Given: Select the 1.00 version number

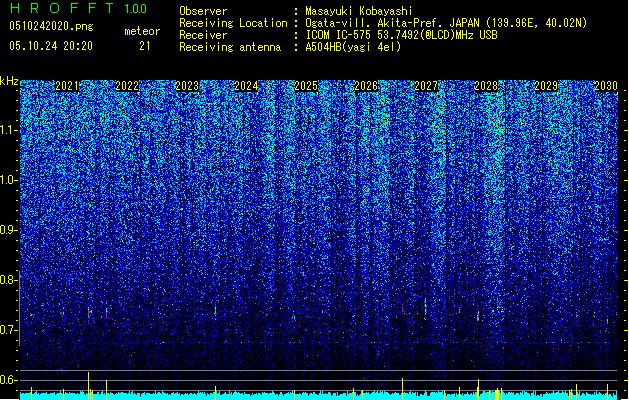Looking at the screenshot, I should point(136,8).
